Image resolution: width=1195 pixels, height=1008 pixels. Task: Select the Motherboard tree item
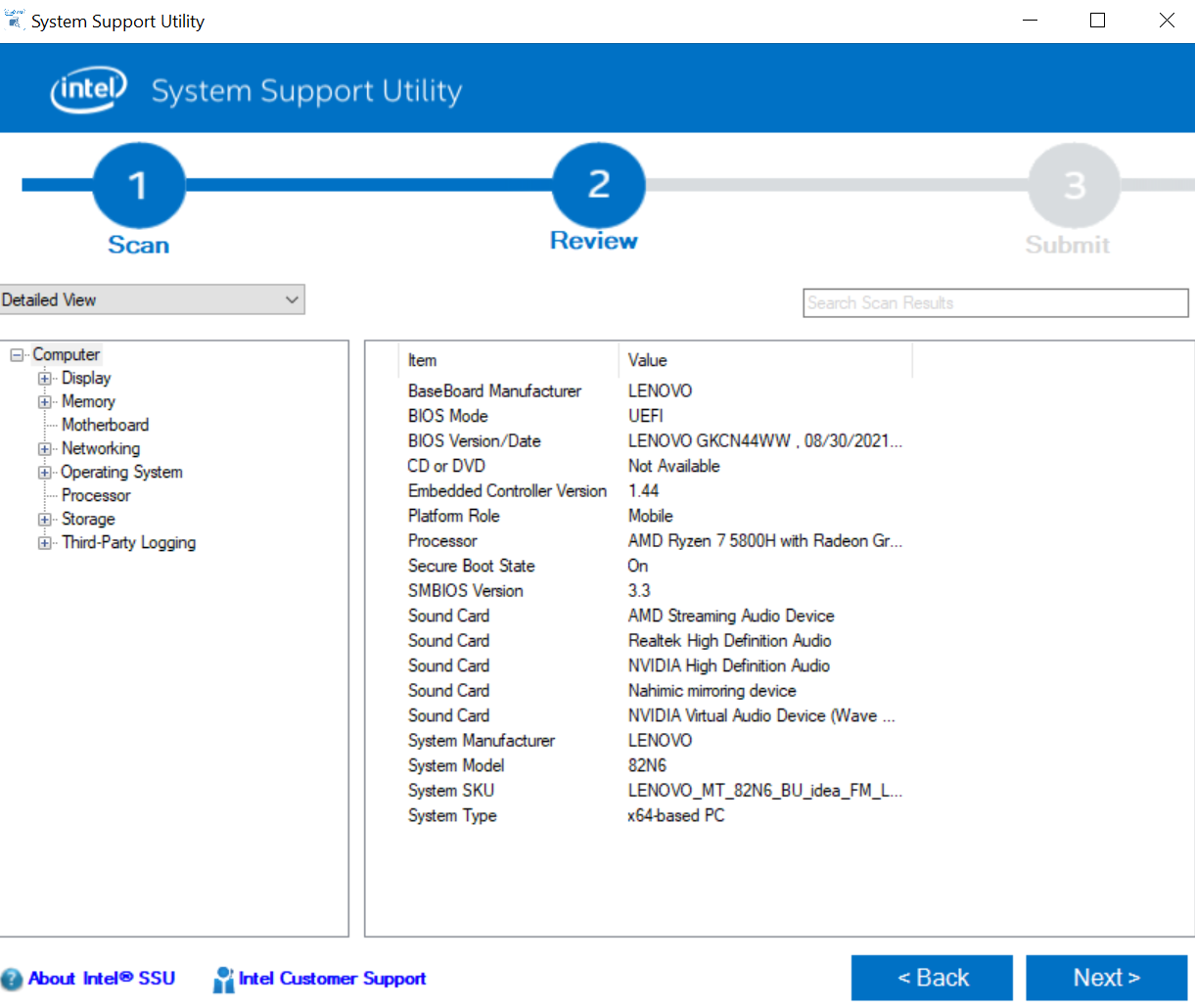click(x=105, y=425)
